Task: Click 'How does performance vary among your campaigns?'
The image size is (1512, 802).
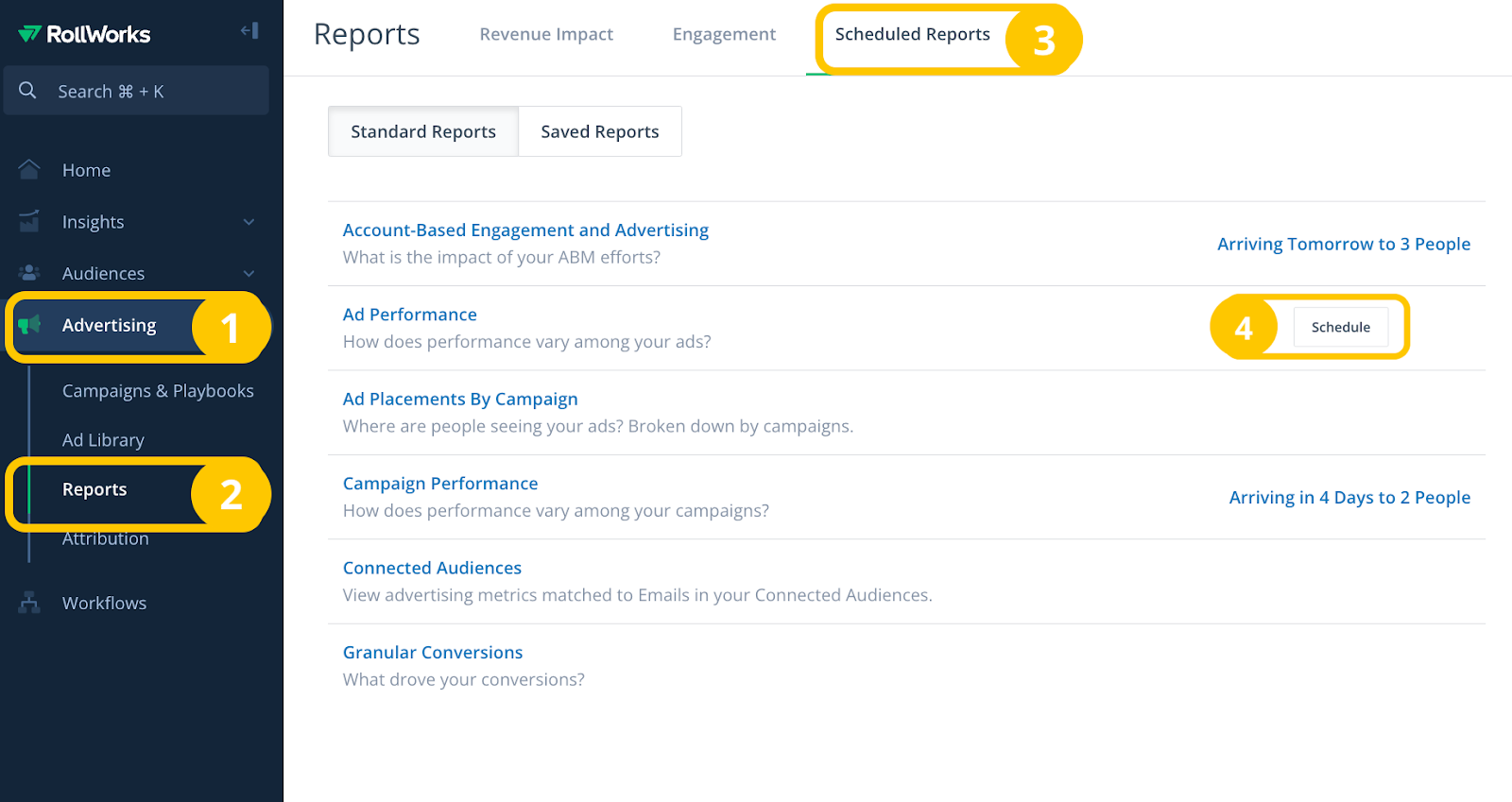Action: click(x=556, y=511)
